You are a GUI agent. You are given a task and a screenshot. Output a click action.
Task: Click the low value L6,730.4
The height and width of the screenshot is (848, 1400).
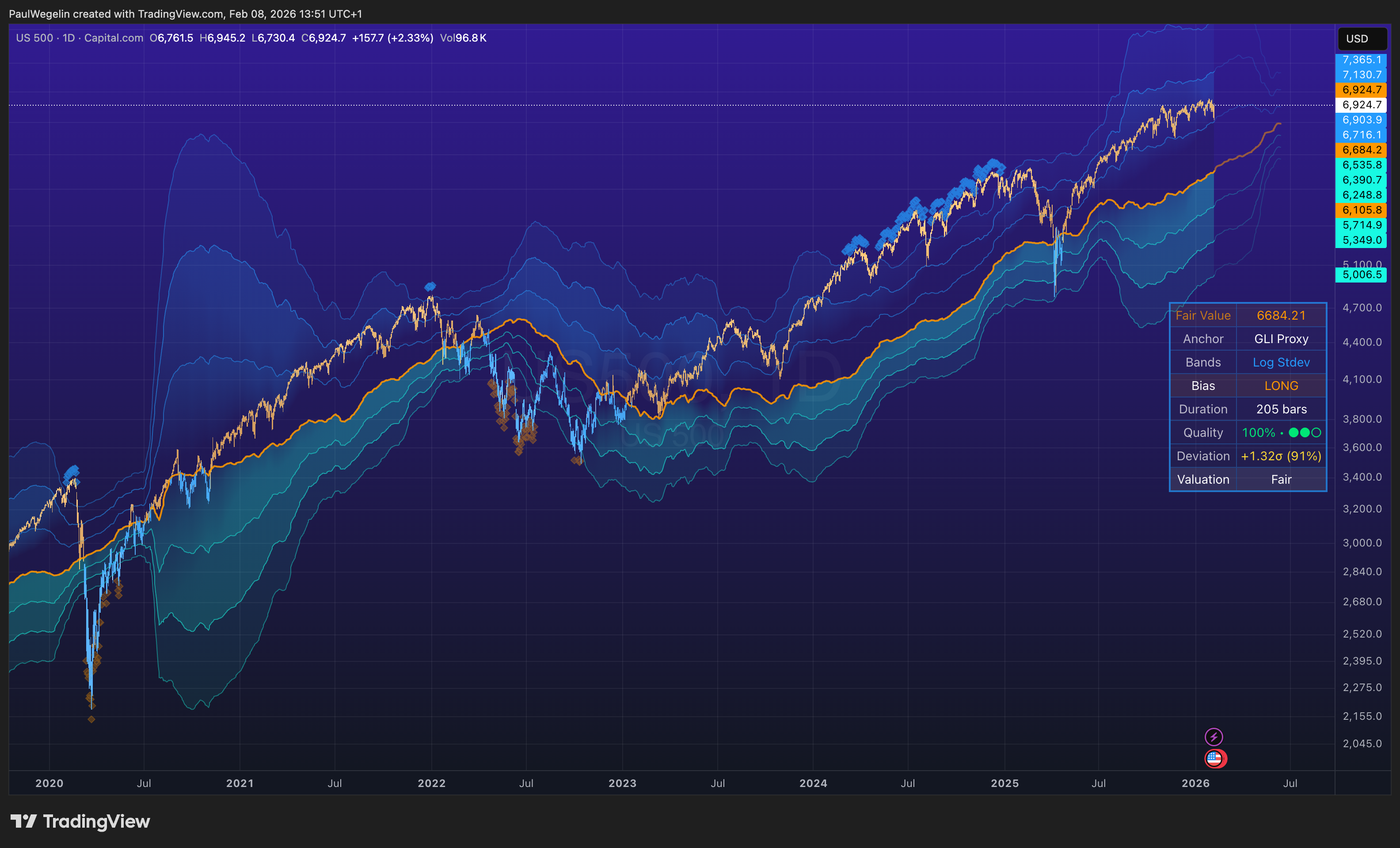tap(273, 38)
